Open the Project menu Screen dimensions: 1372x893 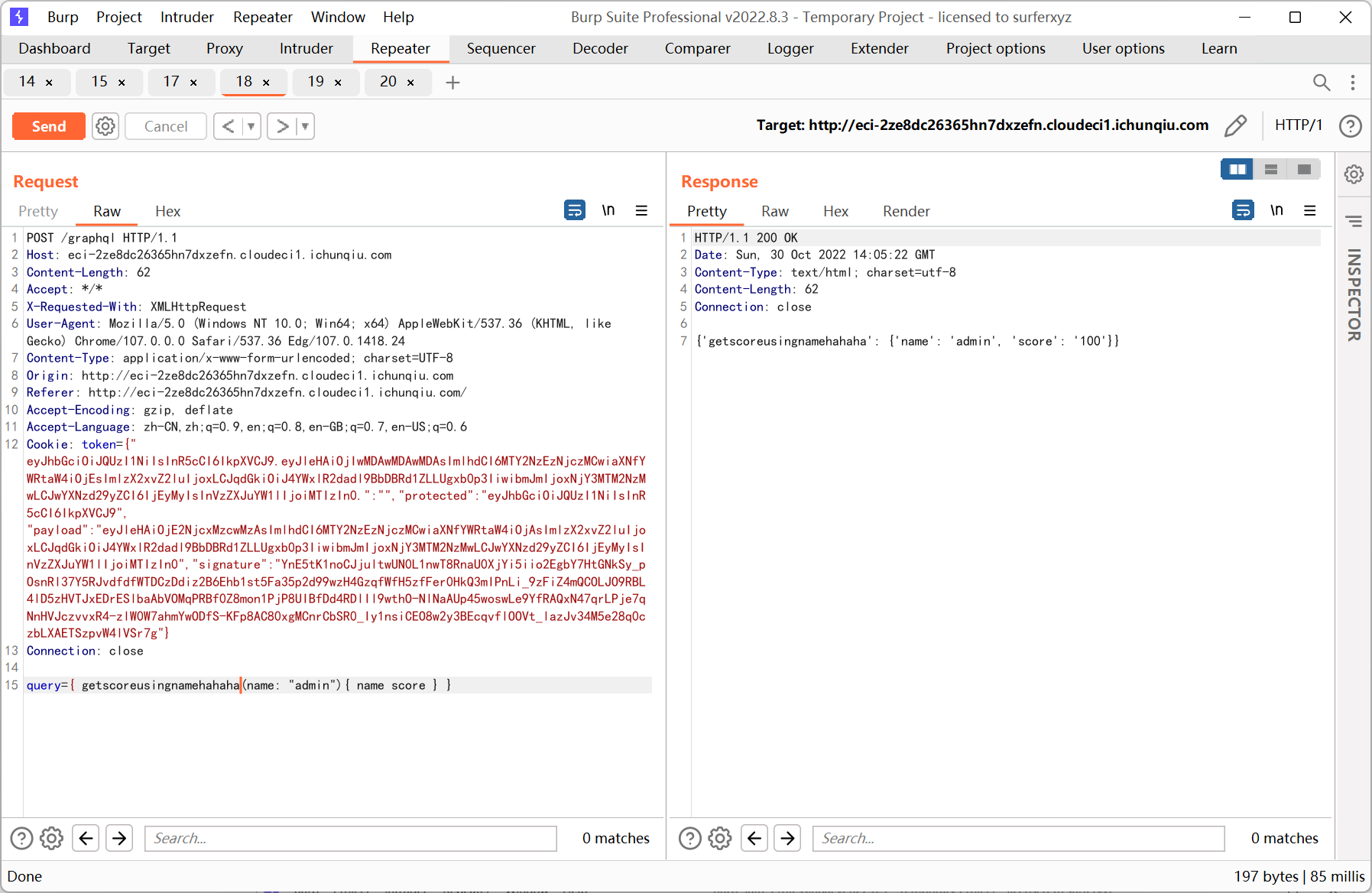pyautogui.click(x=119, y=17)
